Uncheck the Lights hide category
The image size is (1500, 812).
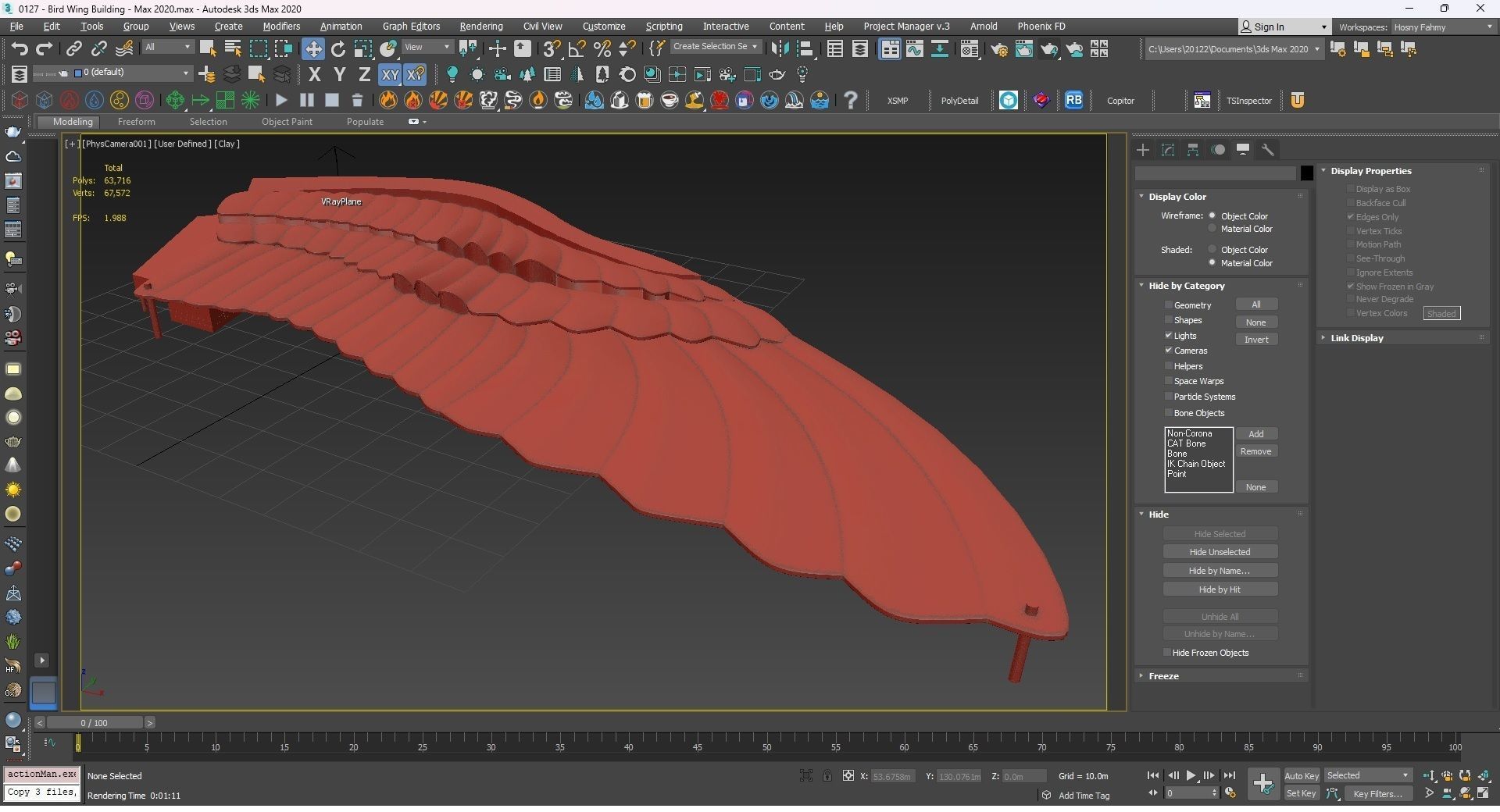(x=1169, y=336)
